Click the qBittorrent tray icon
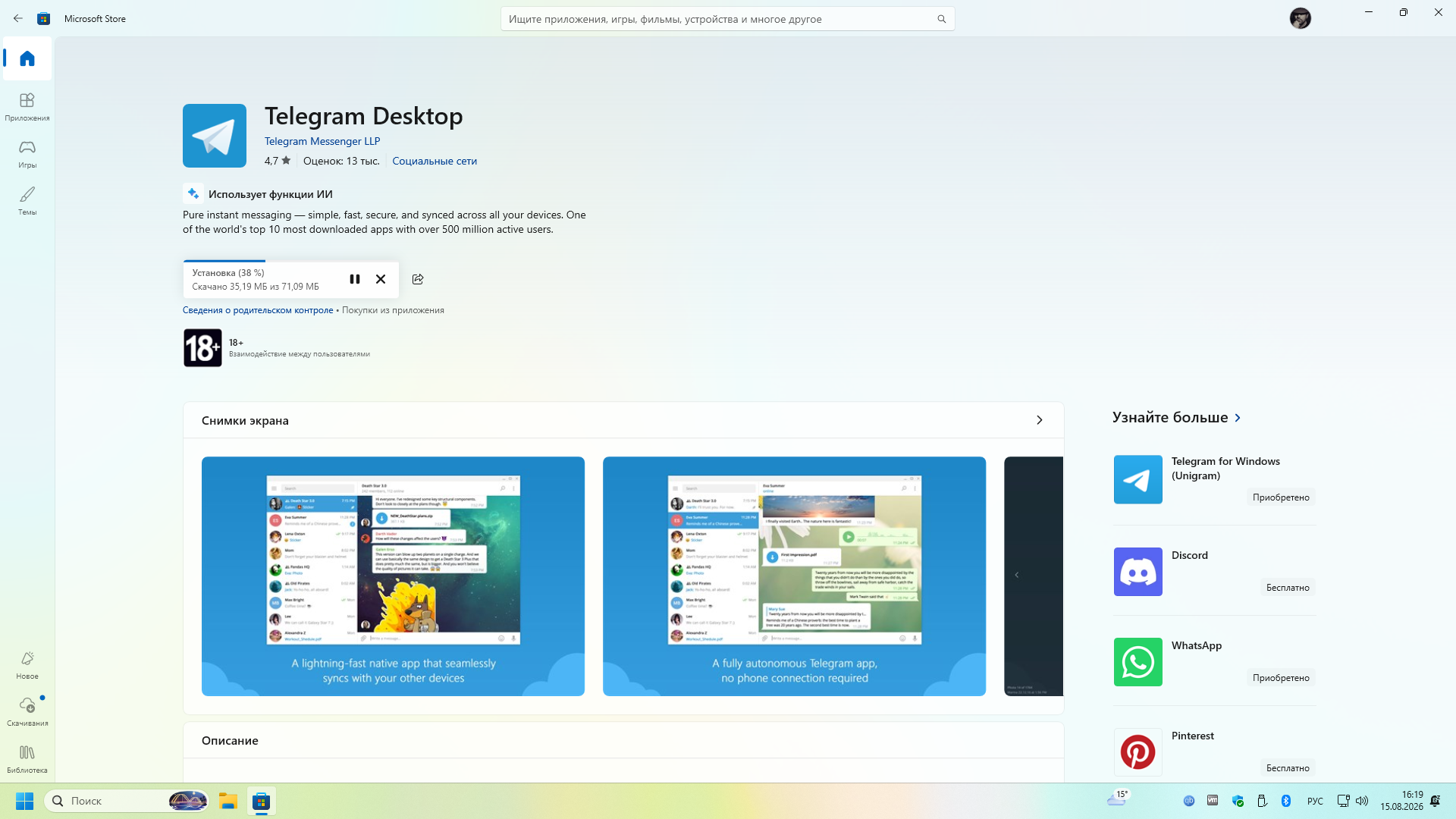 1189,801
